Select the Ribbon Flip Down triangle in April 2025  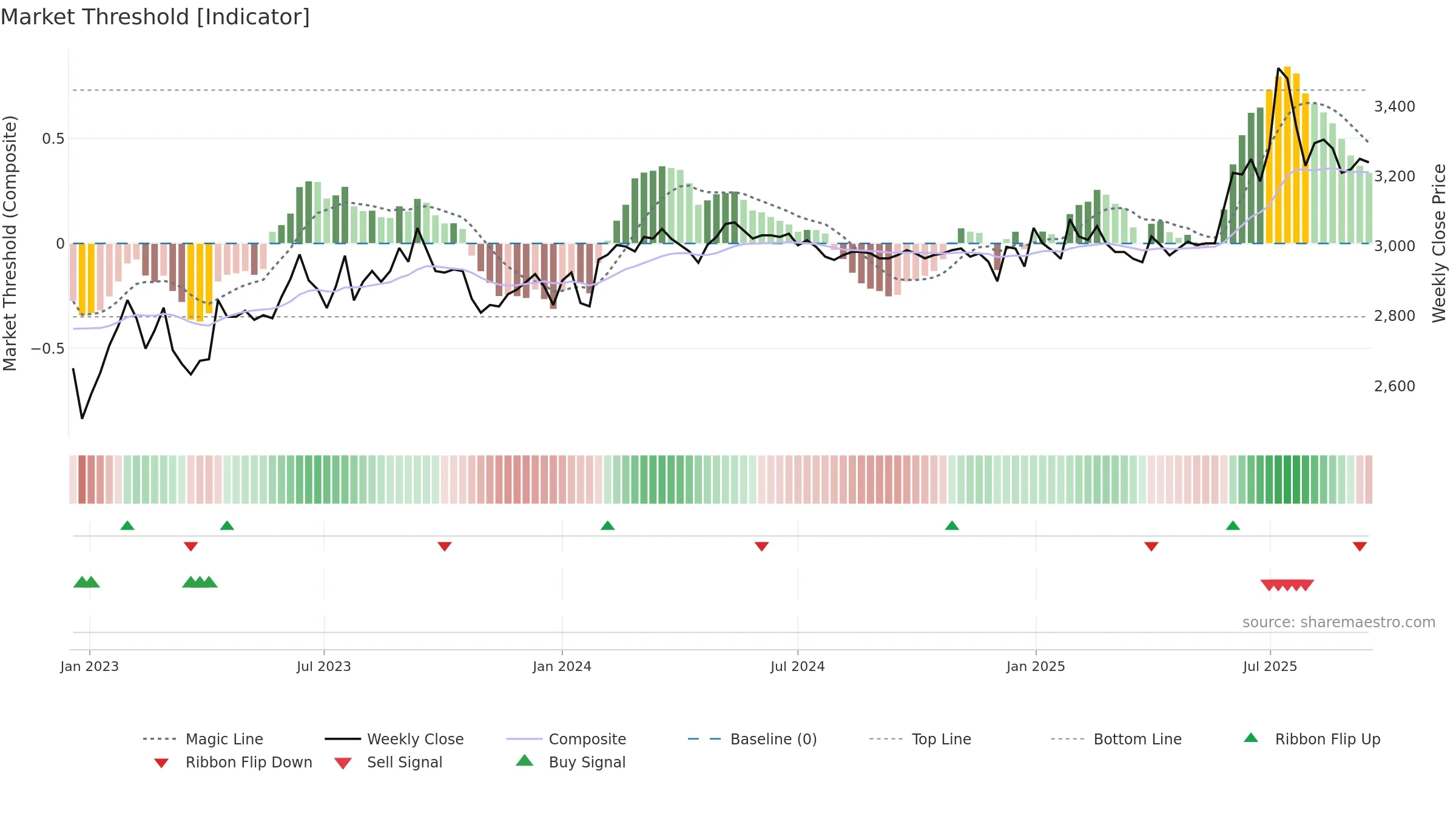coord(1151,547)
